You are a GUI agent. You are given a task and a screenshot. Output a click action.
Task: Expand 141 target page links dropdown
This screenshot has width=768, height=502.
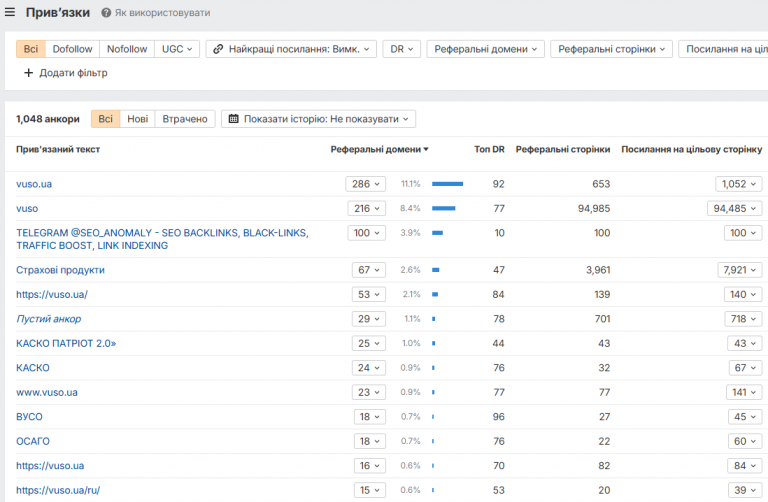point(744,392)
